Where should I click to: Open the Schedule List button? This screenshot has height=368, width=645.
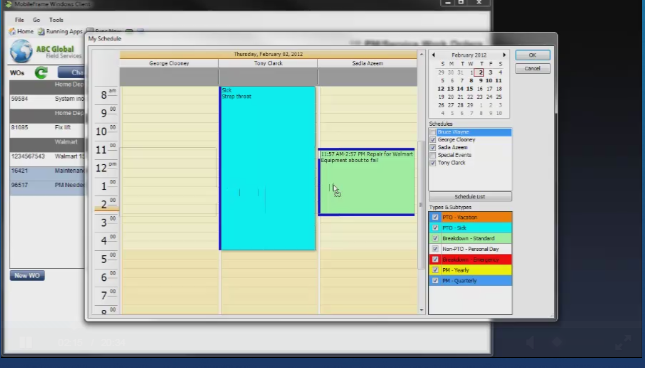click(471, 197)
